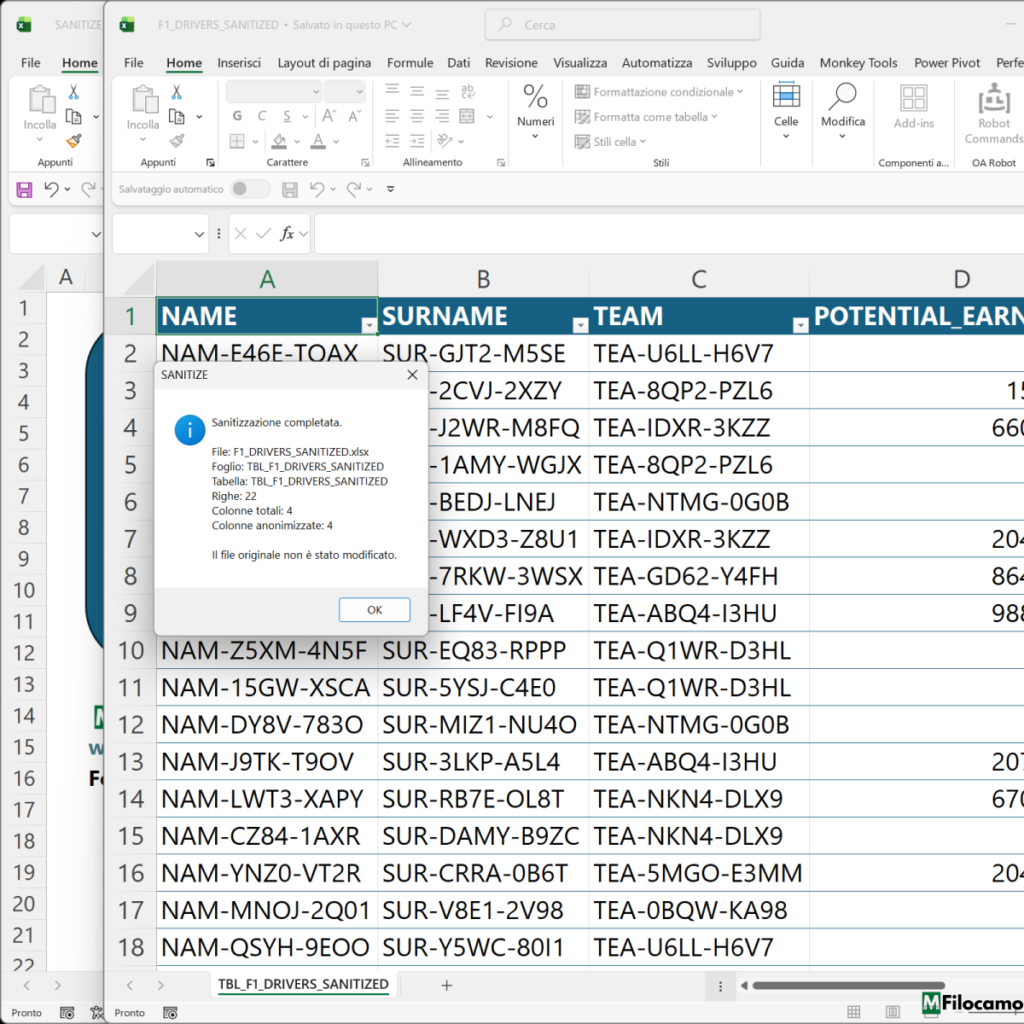Open the Monkey Tools tab

pos(858,63)
